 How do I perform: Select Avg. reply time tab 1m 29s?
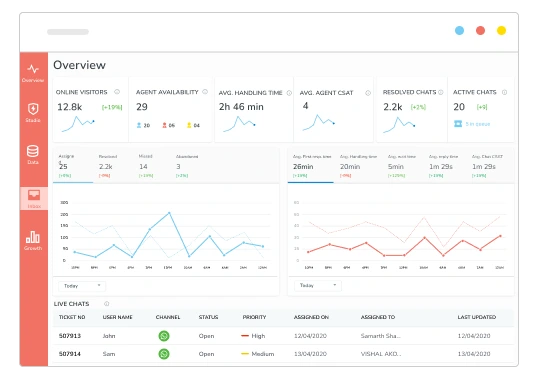pyautogui.click(x=443, y=166)
